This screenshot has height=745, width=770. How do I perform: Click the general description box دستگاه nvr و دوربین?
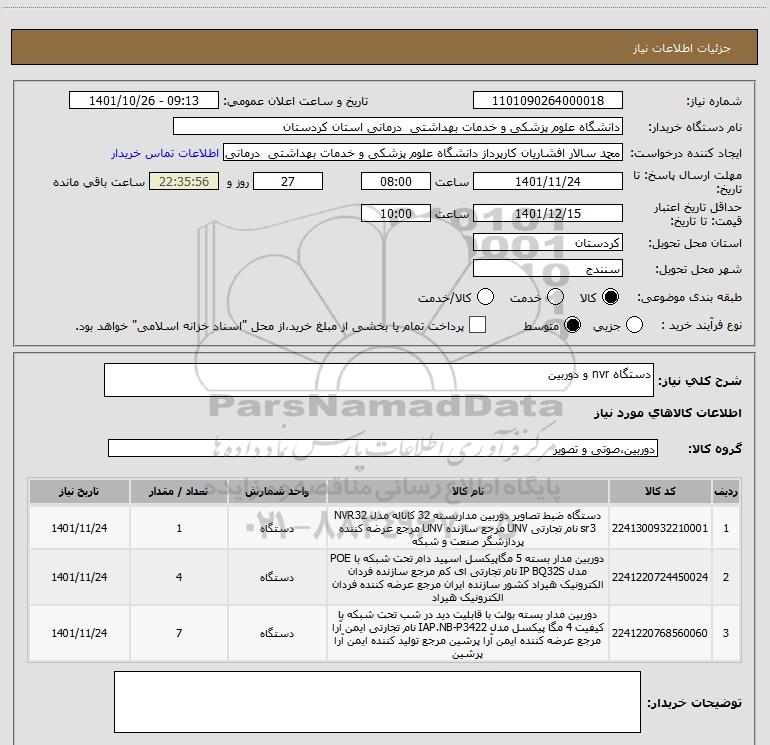pyautogui.click(x=379, y=380)
